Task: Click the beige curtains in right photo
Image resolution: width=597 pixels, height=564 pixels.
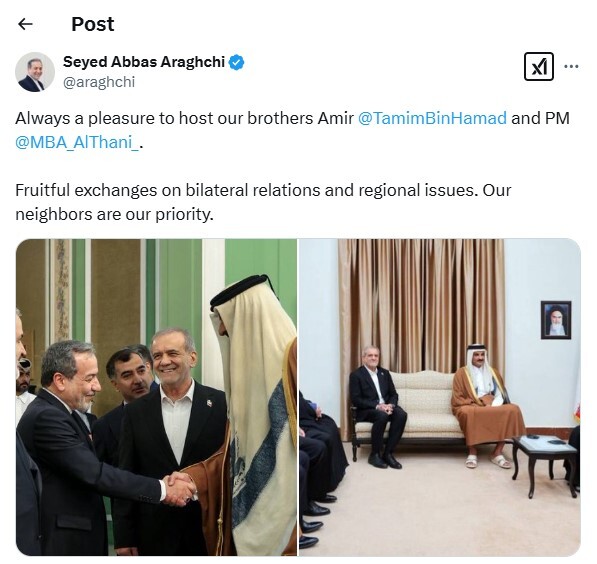Action: [421, 305]
